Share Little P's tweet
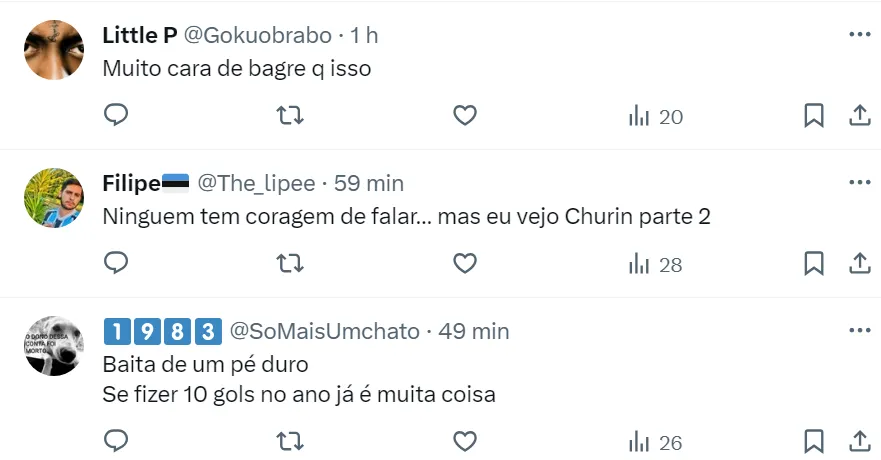Image resolution: width=881 pixels, height=460 pixels. pos(859,116)
